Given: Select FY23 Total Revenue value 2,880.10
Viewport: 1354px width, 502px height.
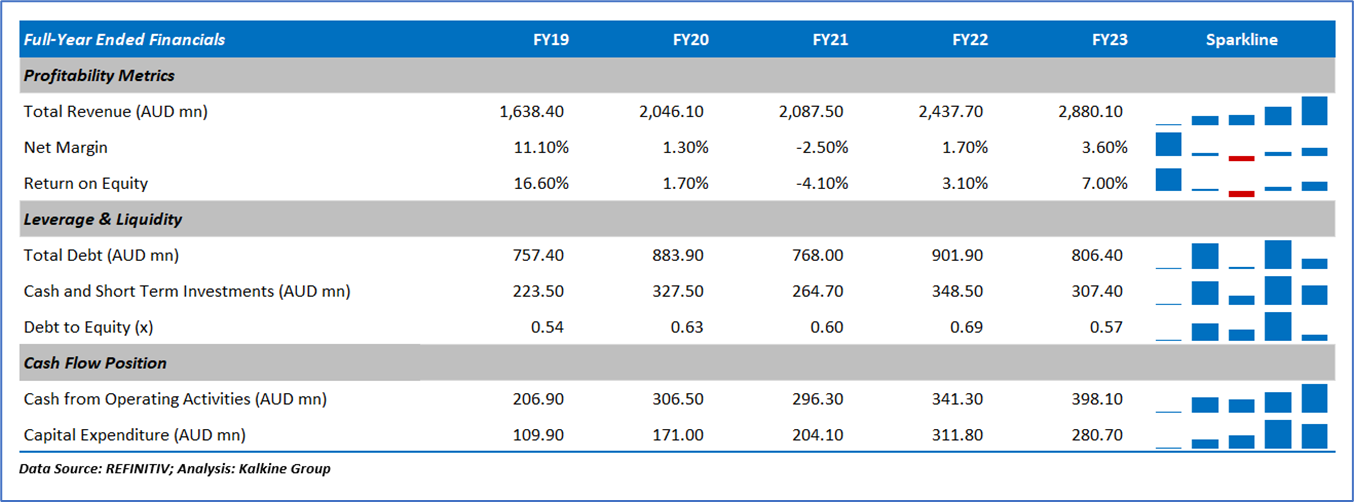Looking at the screenshot, I should coord(1092,112).
